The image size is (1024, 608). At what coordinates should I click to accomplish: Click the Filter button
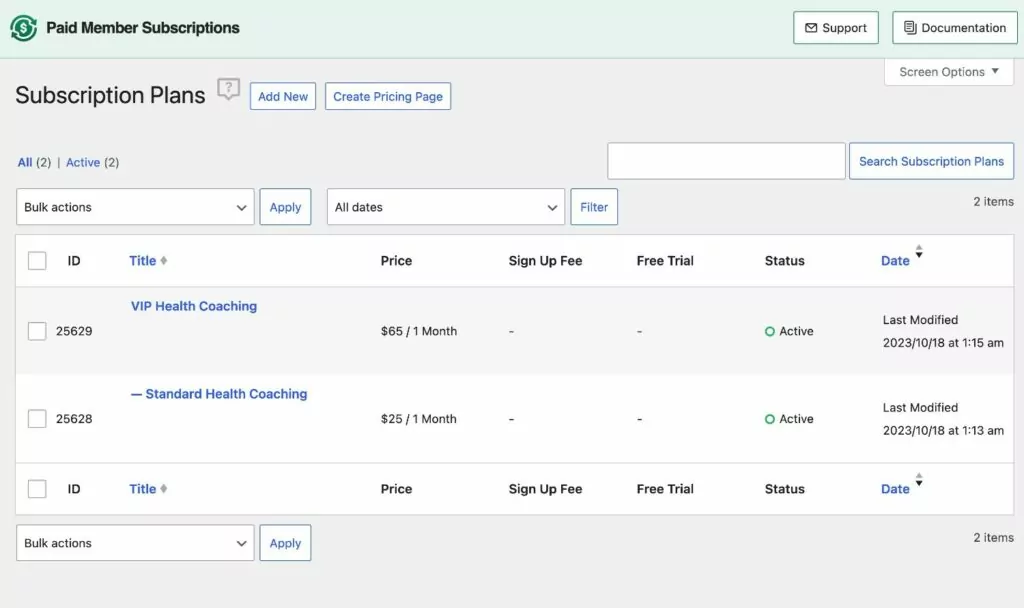click(x=594, y=207)
